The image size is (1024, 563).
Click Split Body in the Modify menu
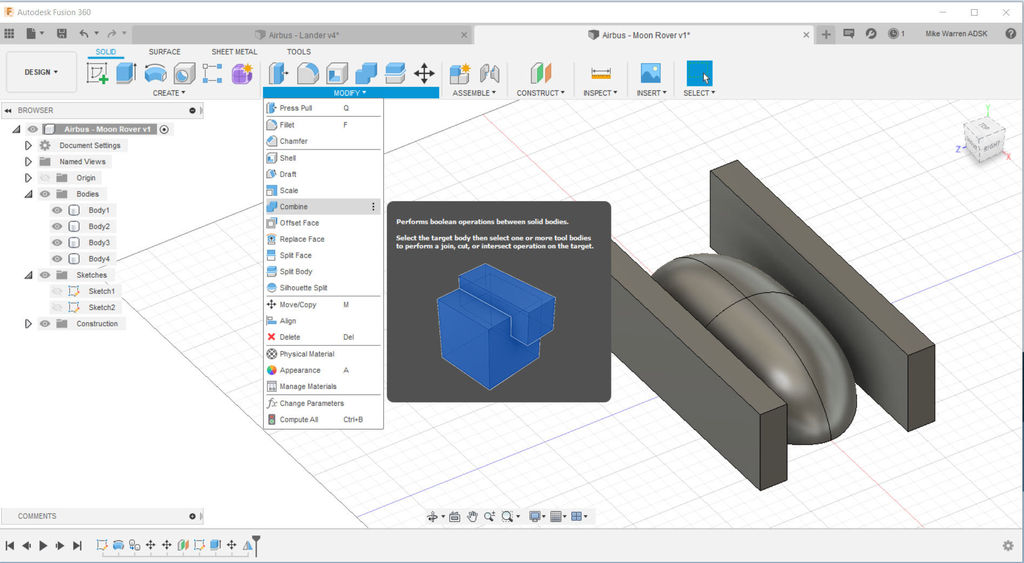pos(296,272)
